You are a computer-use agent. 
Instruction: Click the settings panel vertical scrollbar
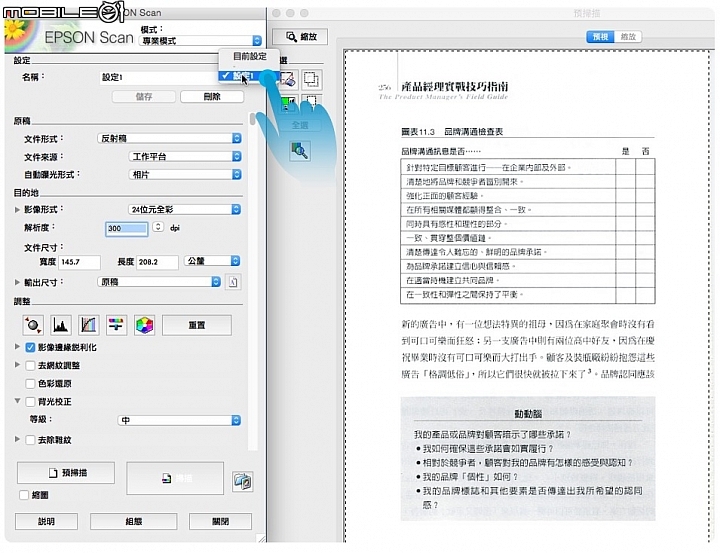pyautogui.click(x=252, y=280)
